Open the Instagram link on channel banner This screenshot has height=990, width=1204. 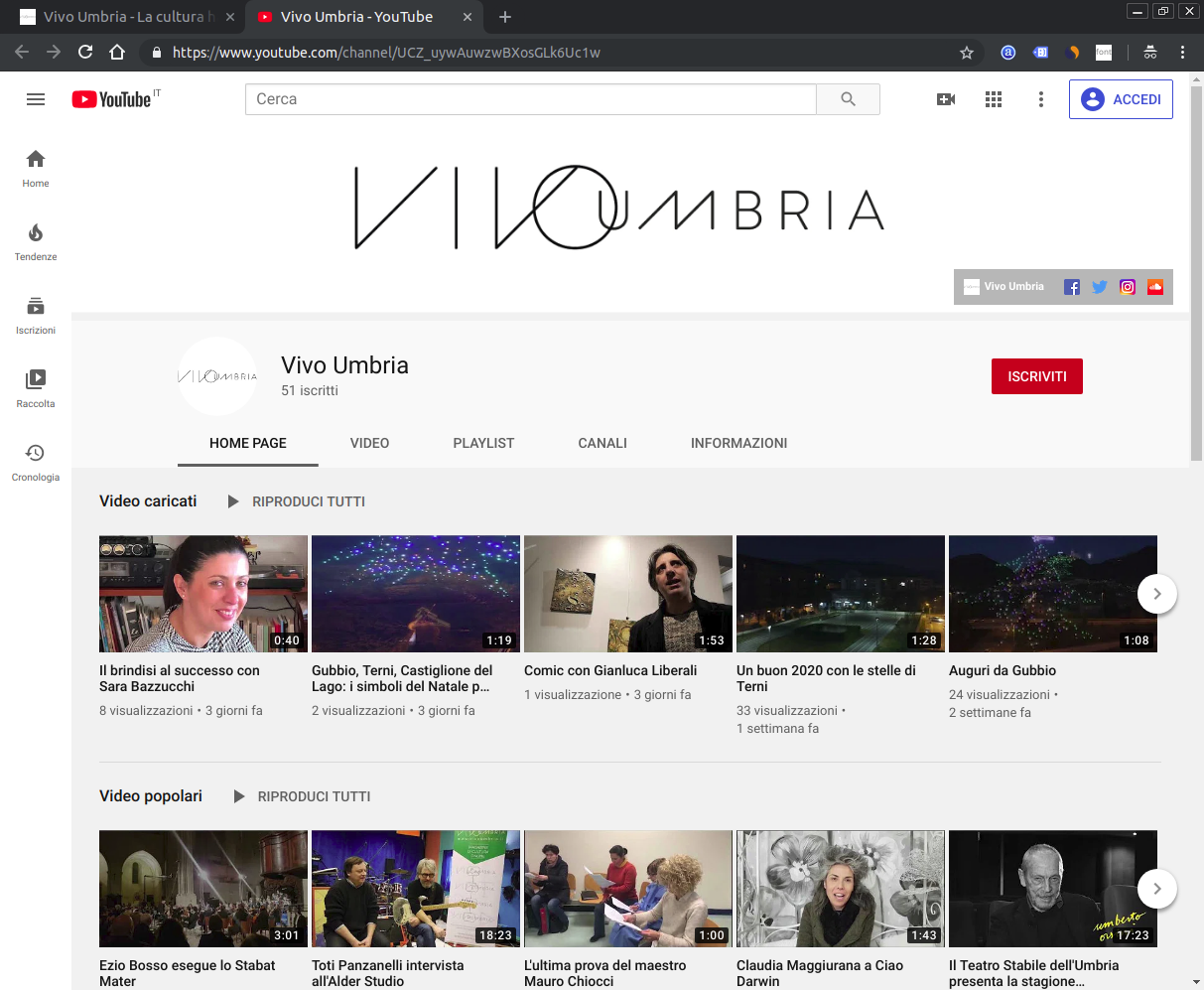click(x=1128, y=287)
